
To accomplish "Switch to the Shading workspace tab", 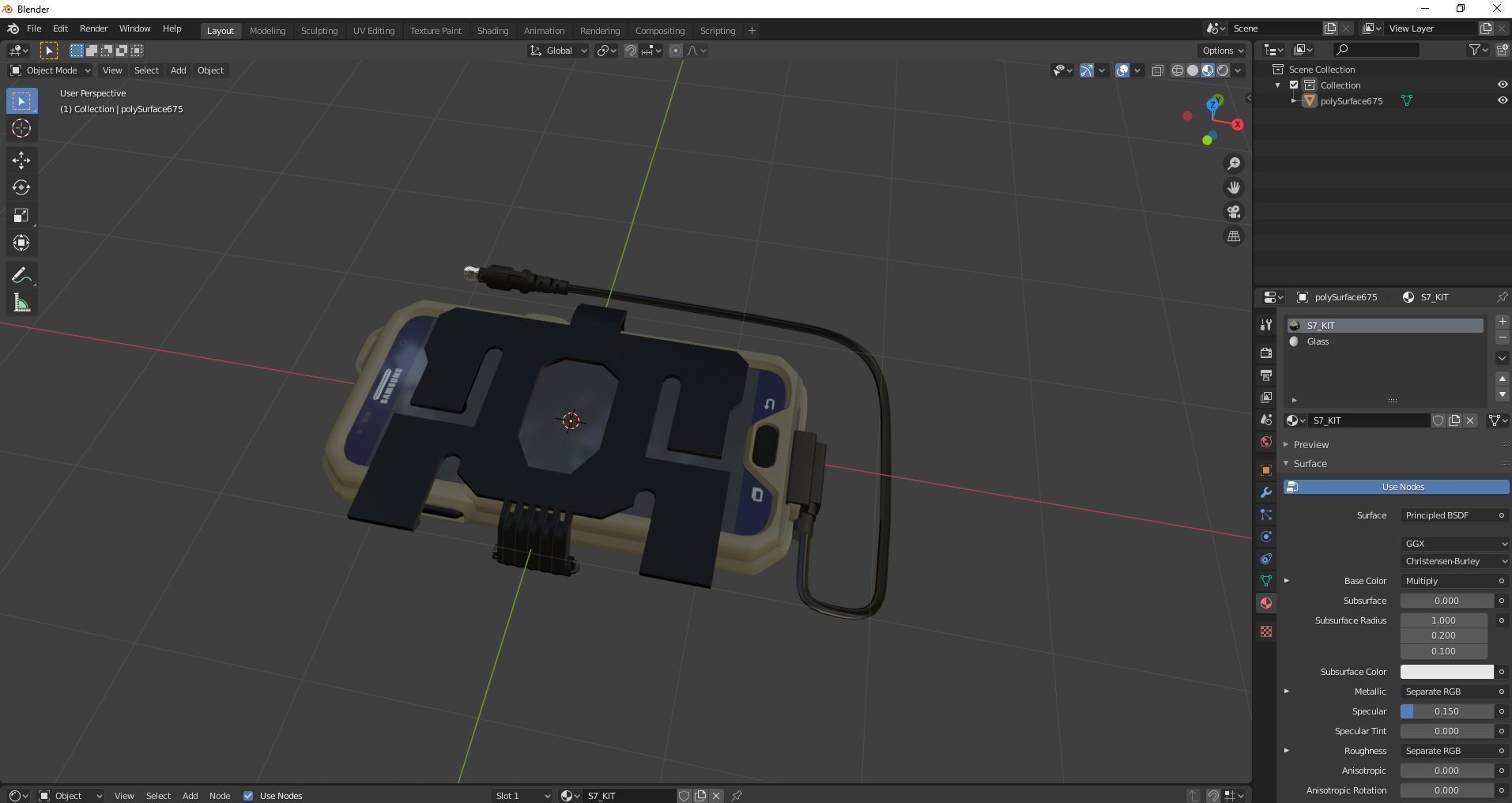I will [x=492, y=31].
